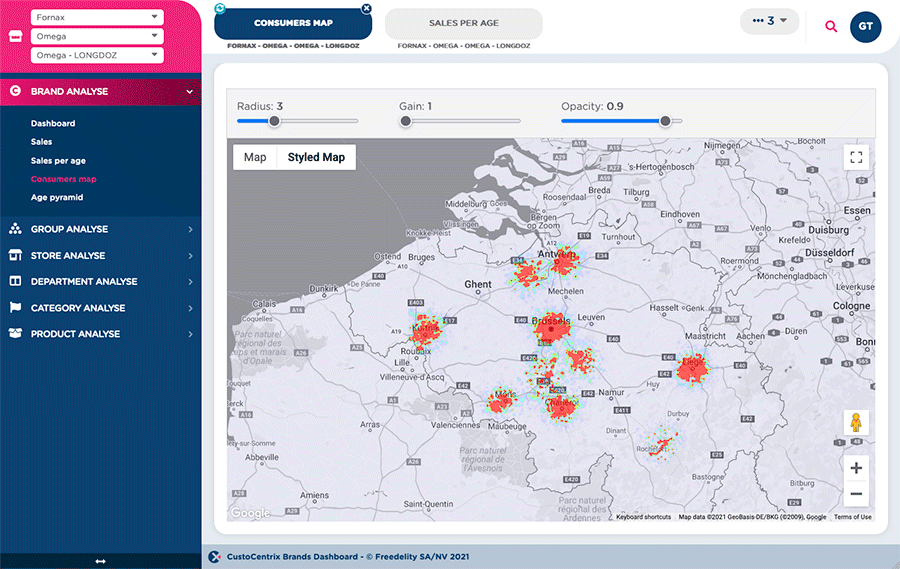Toggle fullscreen map view

(855, 157)
